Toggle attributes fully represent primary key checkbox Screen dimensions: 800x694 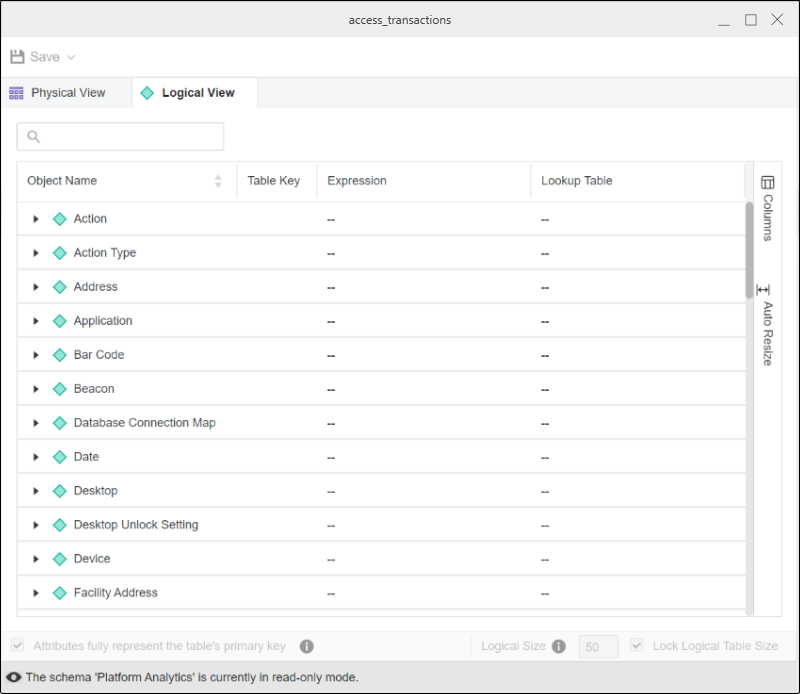tap(18, 646)
